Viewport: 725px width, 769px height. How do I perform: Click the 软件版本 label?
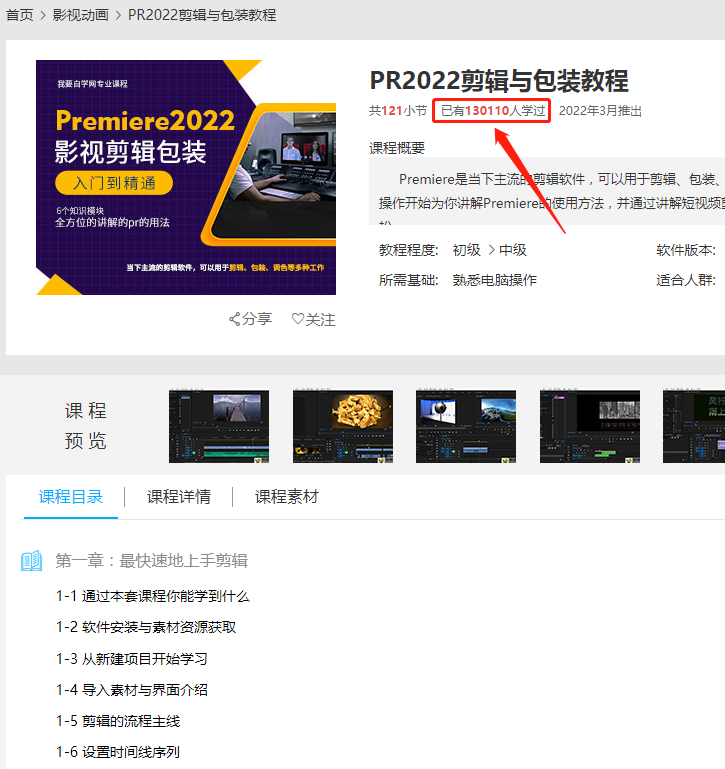click(686, 250)
